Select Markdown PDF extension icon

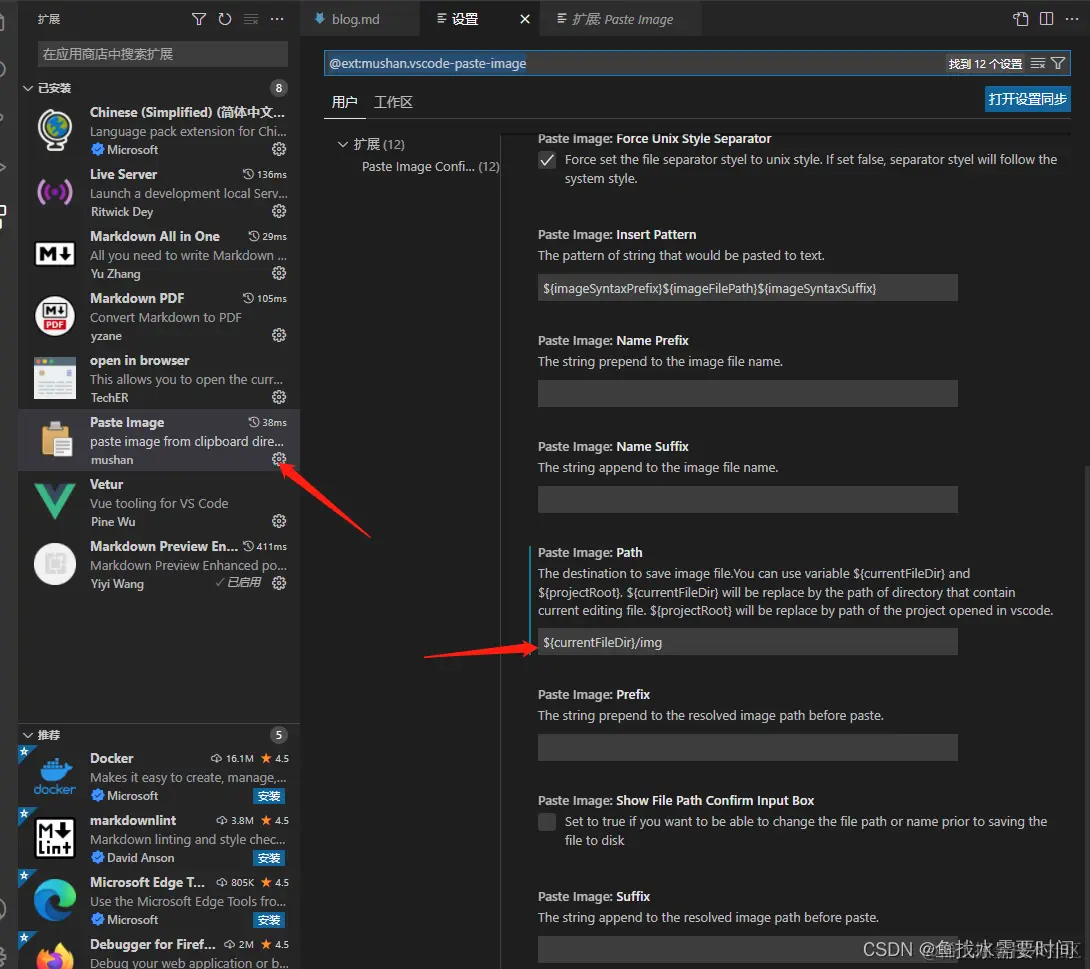55,316
